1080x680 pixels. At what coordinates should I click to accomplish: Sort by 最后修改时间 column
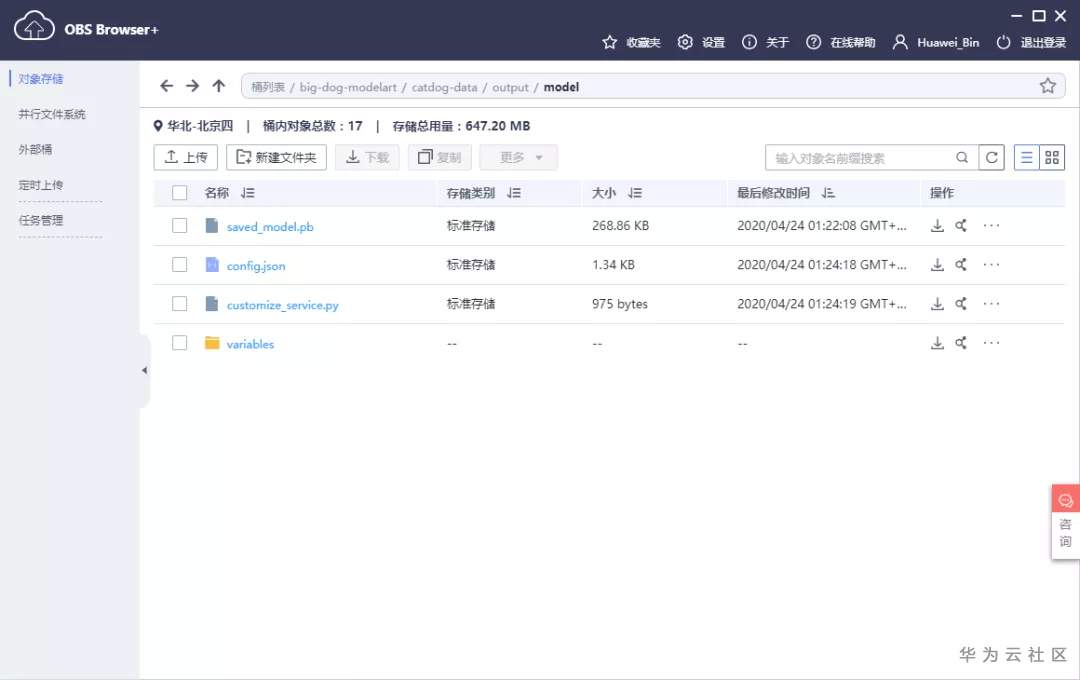[828, 194]
